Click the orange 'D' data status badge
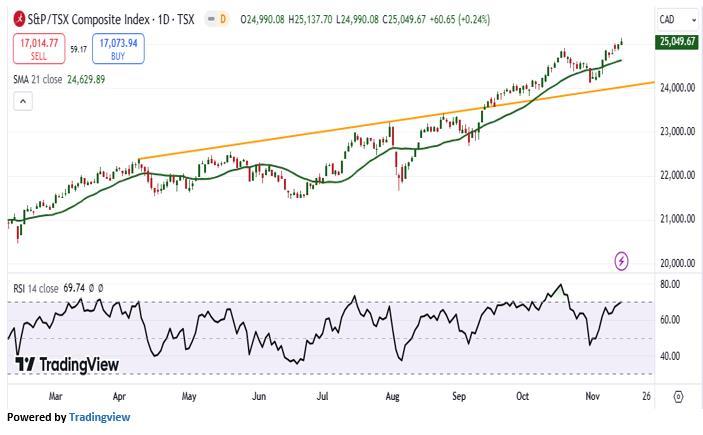This screenshot has height=435, width=703. (x=222, y=19)
